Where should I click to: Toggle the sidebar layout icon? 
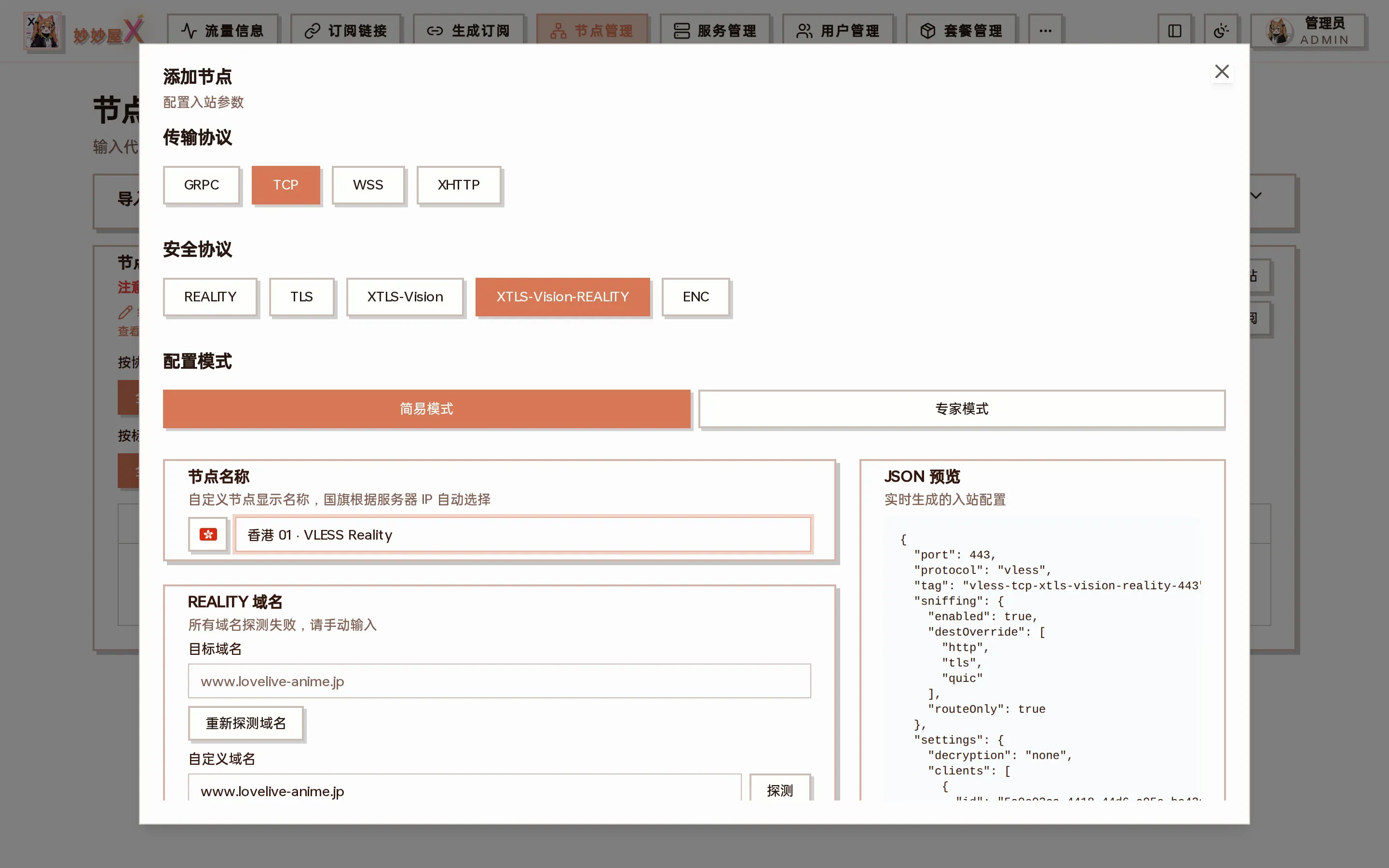[1174, 30]
